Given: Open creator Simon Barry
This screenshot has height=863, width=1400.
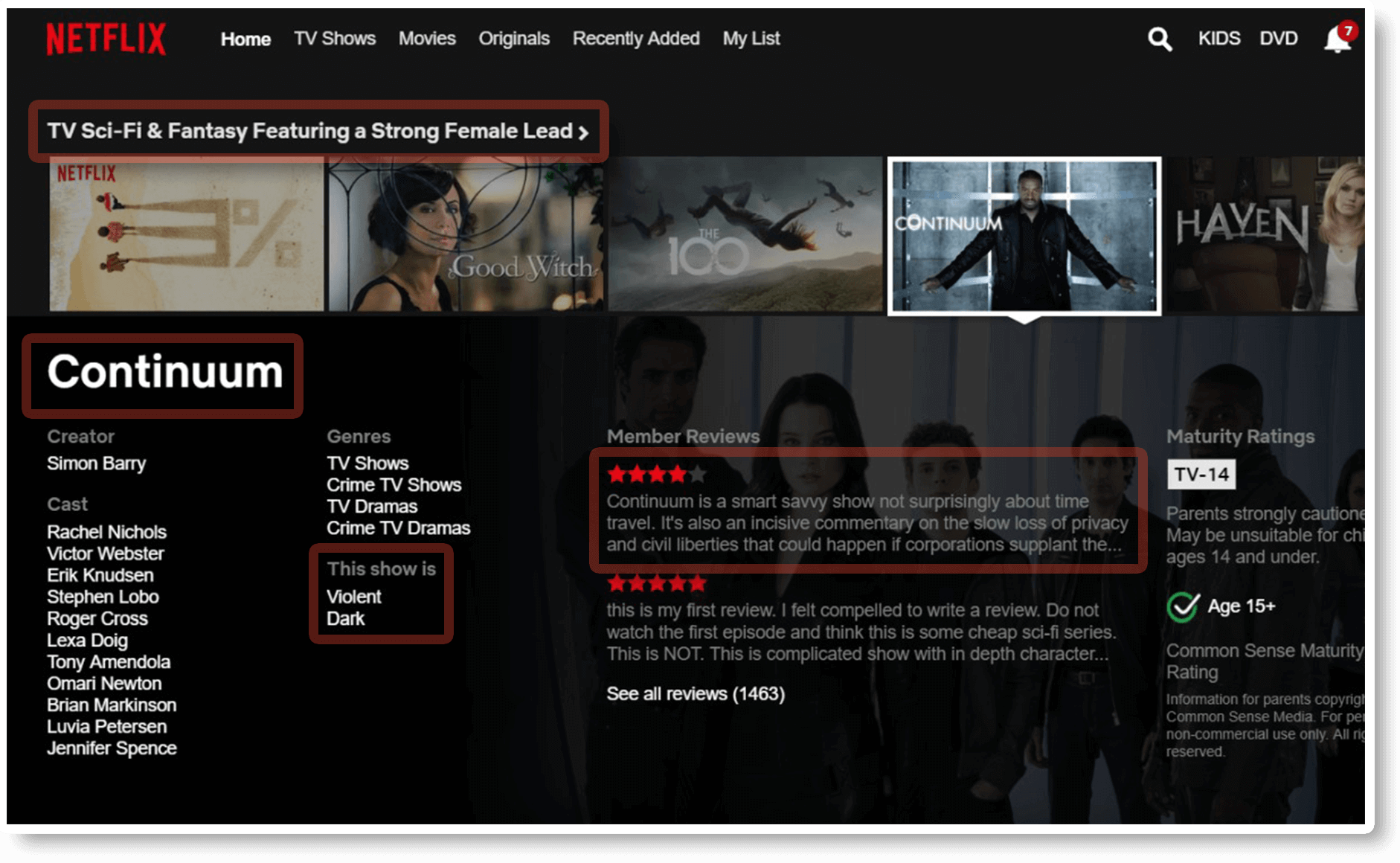Looking at the screenshot, I should tap(97, 463).
